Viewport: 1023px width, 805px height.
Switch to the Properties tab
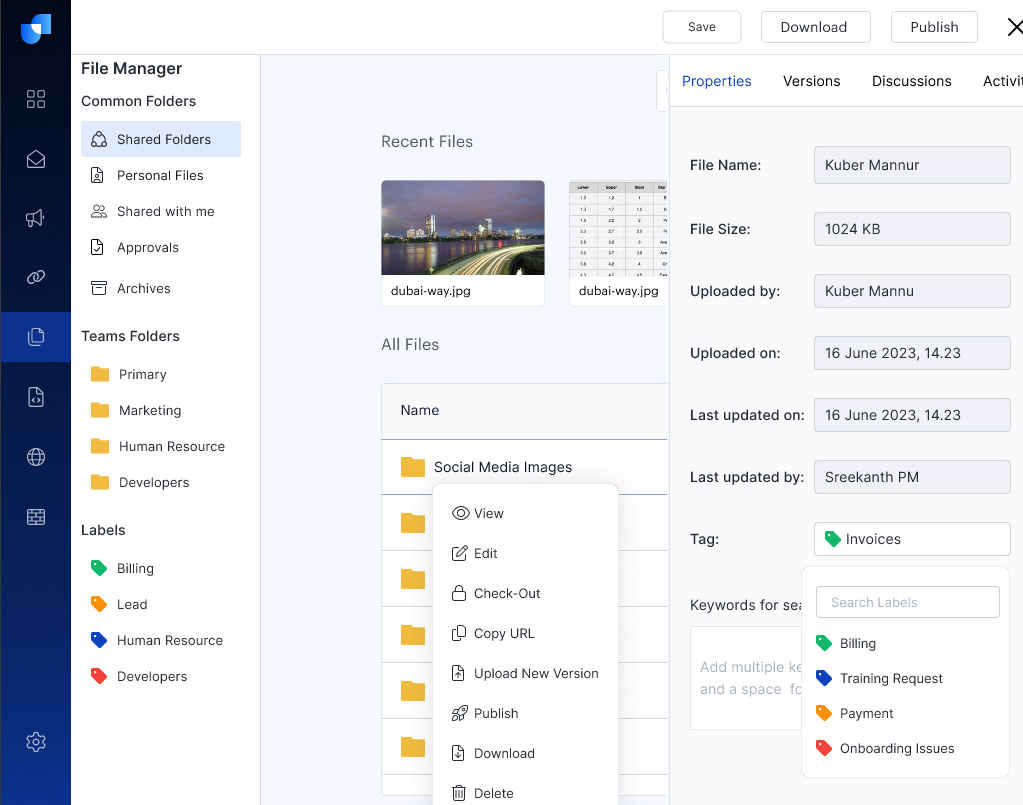click(x=716, y=81)
